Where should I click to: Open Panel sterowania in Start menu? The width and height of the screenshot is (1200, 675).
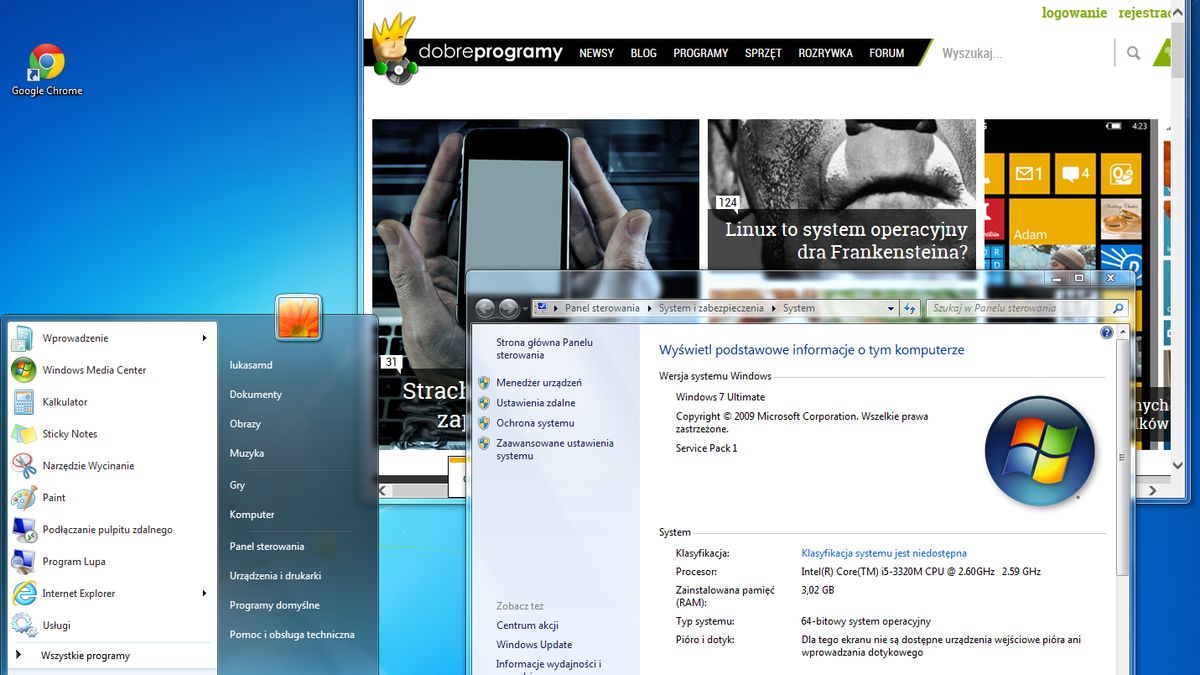(267, 547)
